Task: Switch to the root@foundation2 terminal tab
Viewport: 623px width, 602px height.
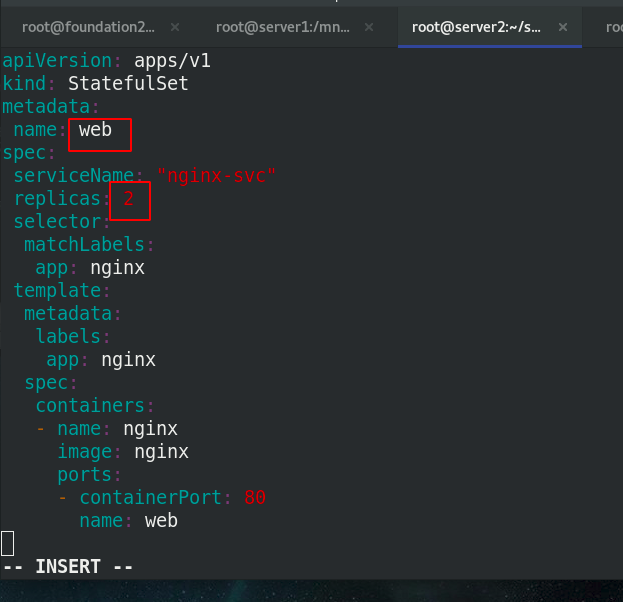Action: 88,27
